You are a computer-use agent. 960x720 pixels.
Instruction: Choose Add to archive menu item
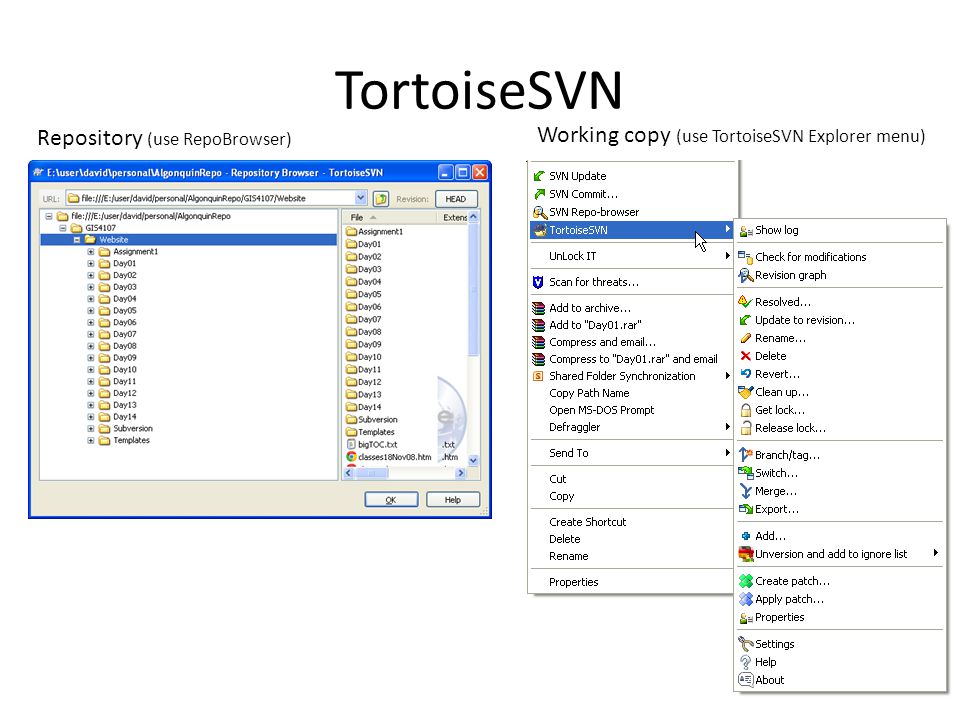coord(632,308)
